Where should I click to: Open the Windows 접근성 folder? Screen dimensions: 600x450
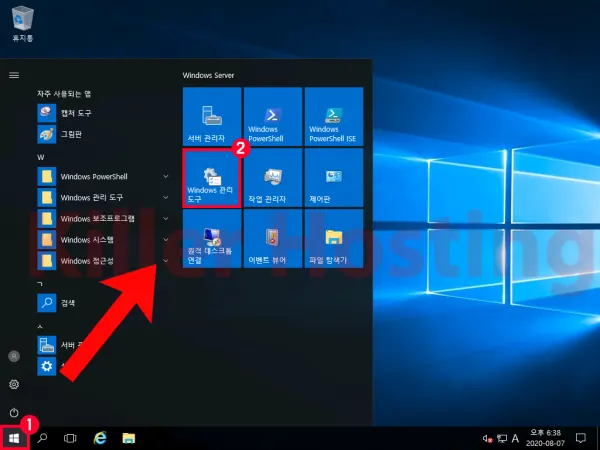(x=103, y=261)
